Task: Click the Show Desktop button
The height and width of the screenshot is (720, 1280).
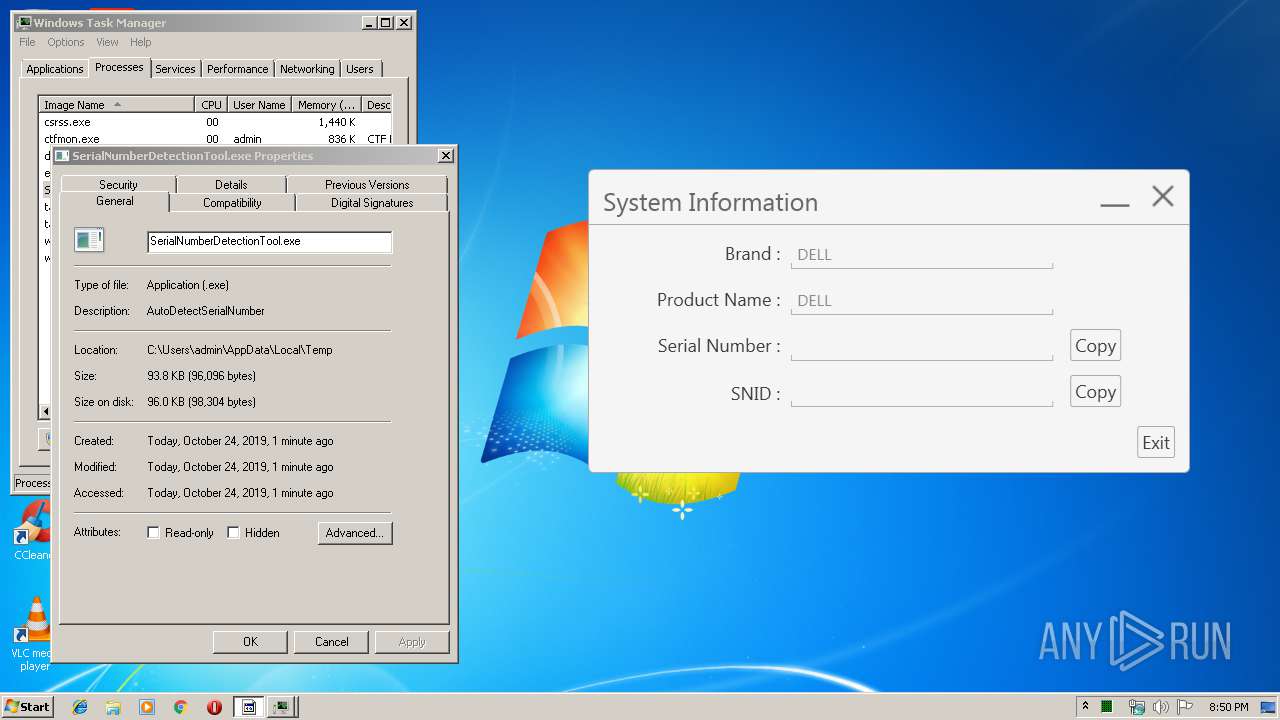Action: tap(1268, 707)
